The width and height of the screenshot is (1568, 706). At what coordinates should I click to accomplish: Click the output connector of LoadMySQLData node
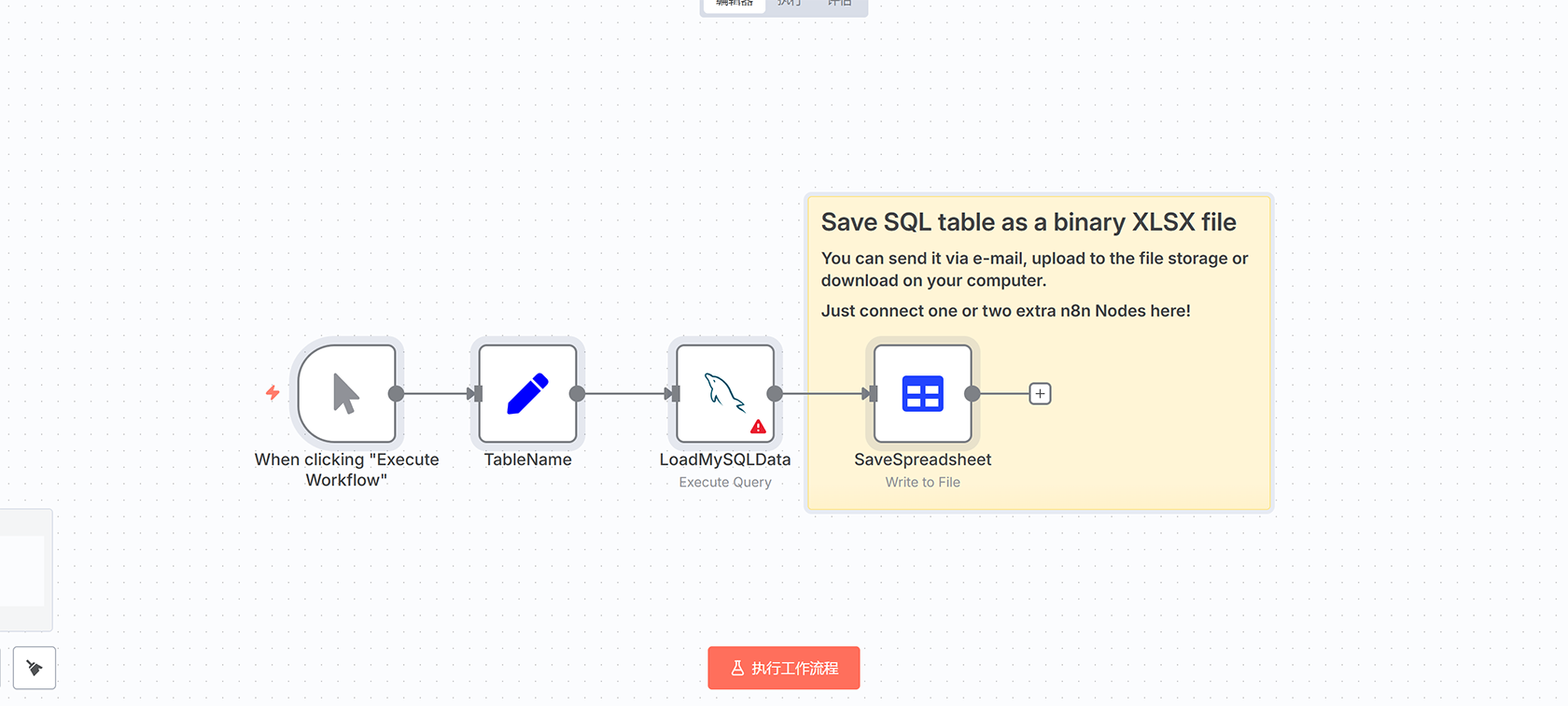coord(775,394)
